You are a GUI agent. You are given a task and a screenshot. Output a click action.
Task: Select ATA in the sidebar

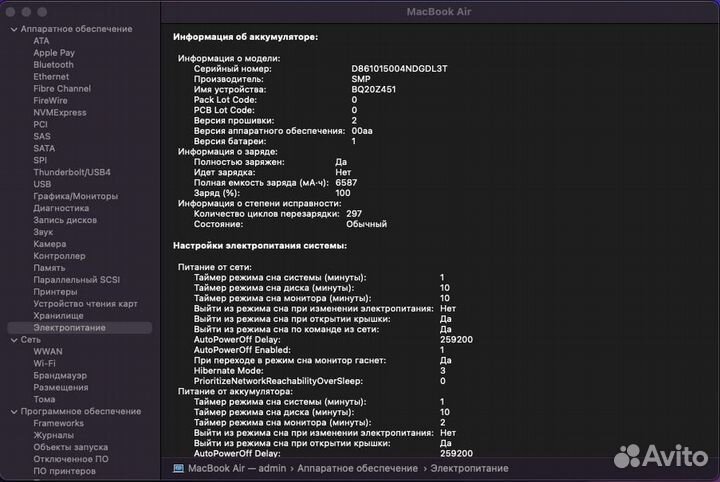(41, 41)
